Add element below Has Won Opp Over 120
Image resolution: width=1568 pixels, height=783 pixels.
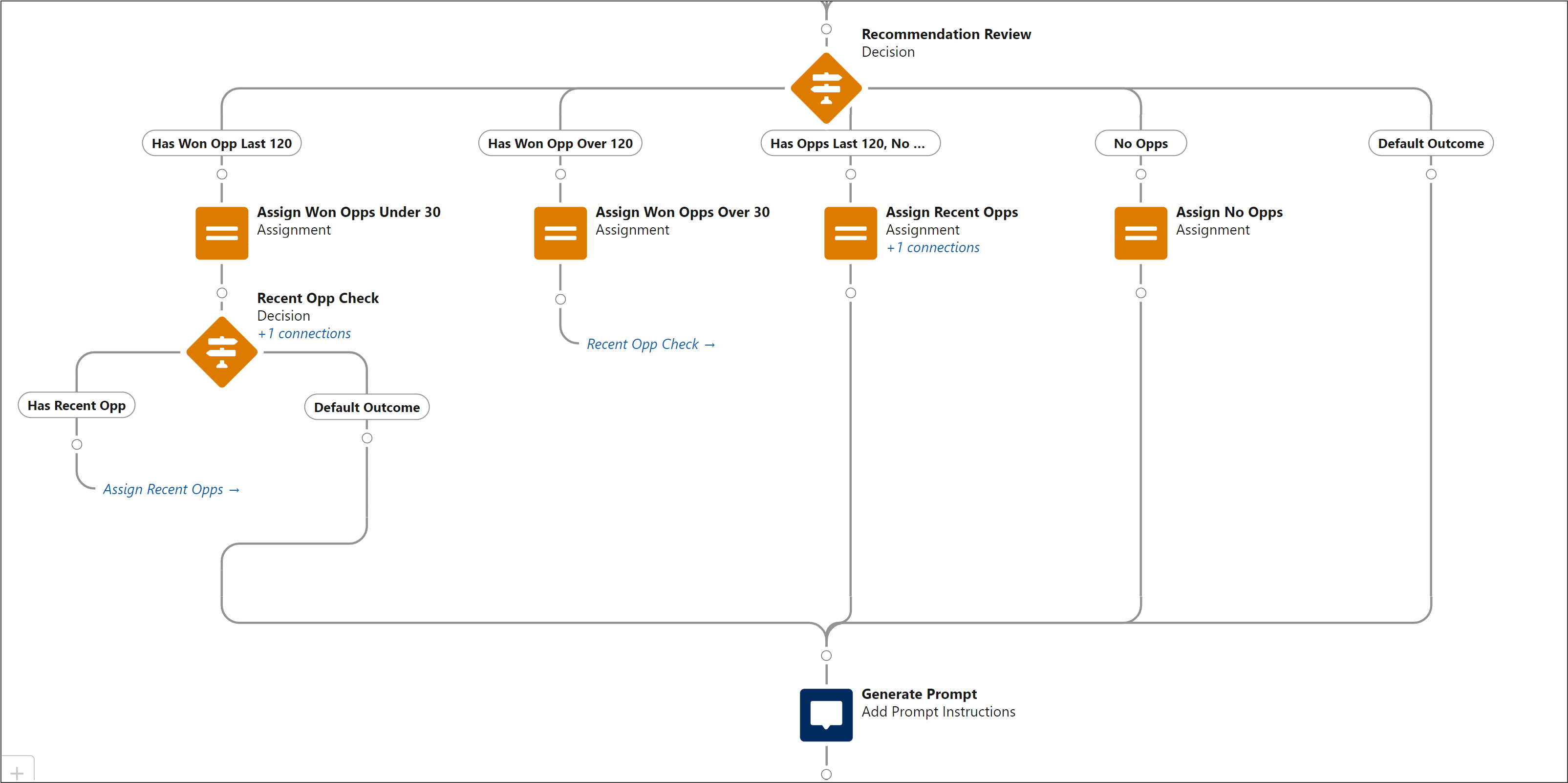pos(560,174)
